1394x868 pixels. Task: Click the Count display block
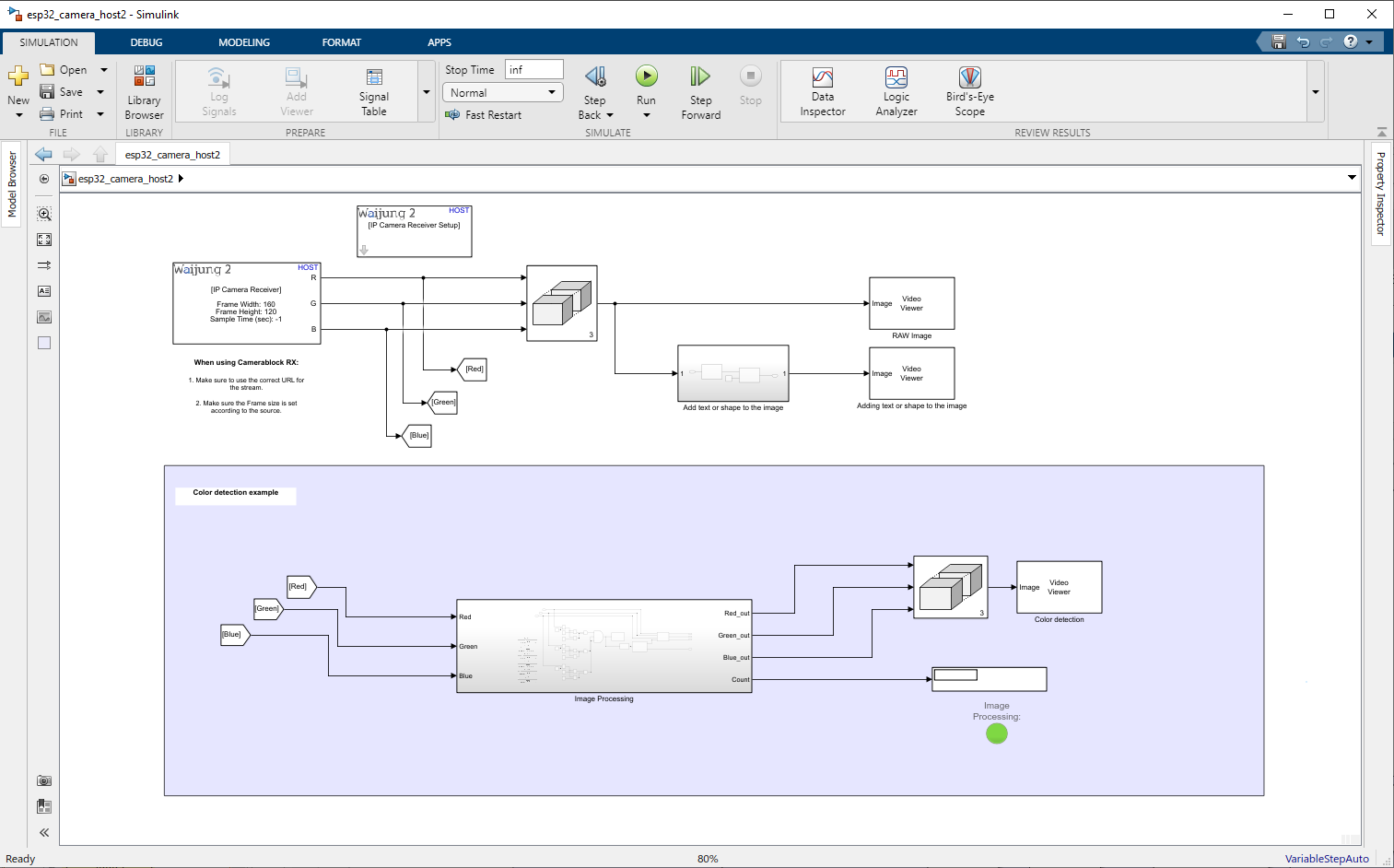pos(990,679)
